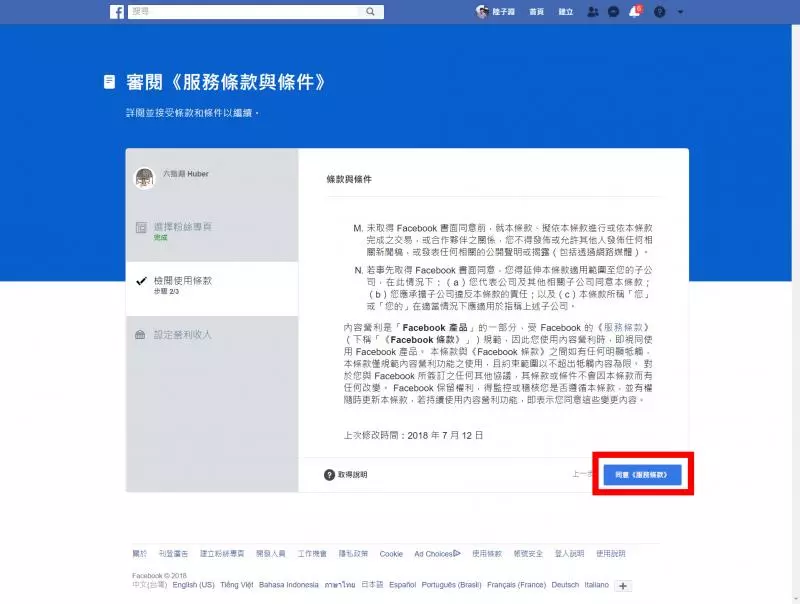Switch language to Tiếng Việt
The height and width of the screenshot is (604, 800).
pos(237,585)
